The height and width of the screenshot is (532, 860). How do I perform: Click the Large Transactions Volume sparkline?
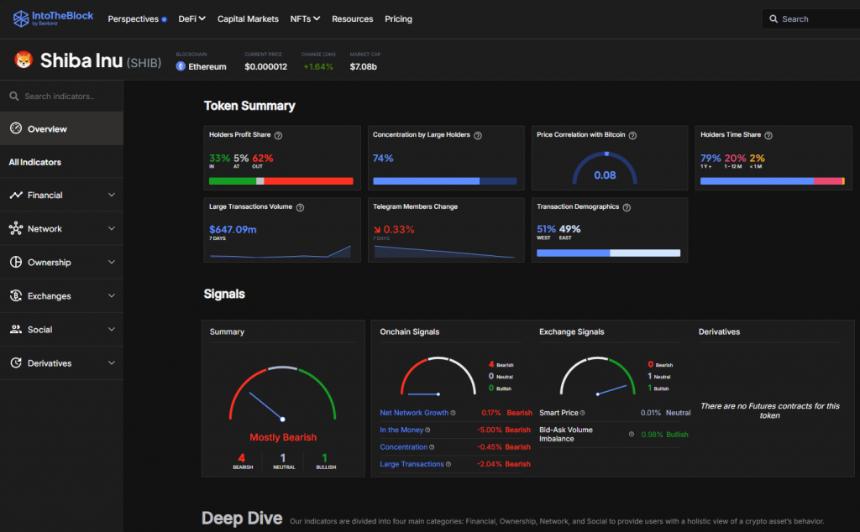coord(280,252)
